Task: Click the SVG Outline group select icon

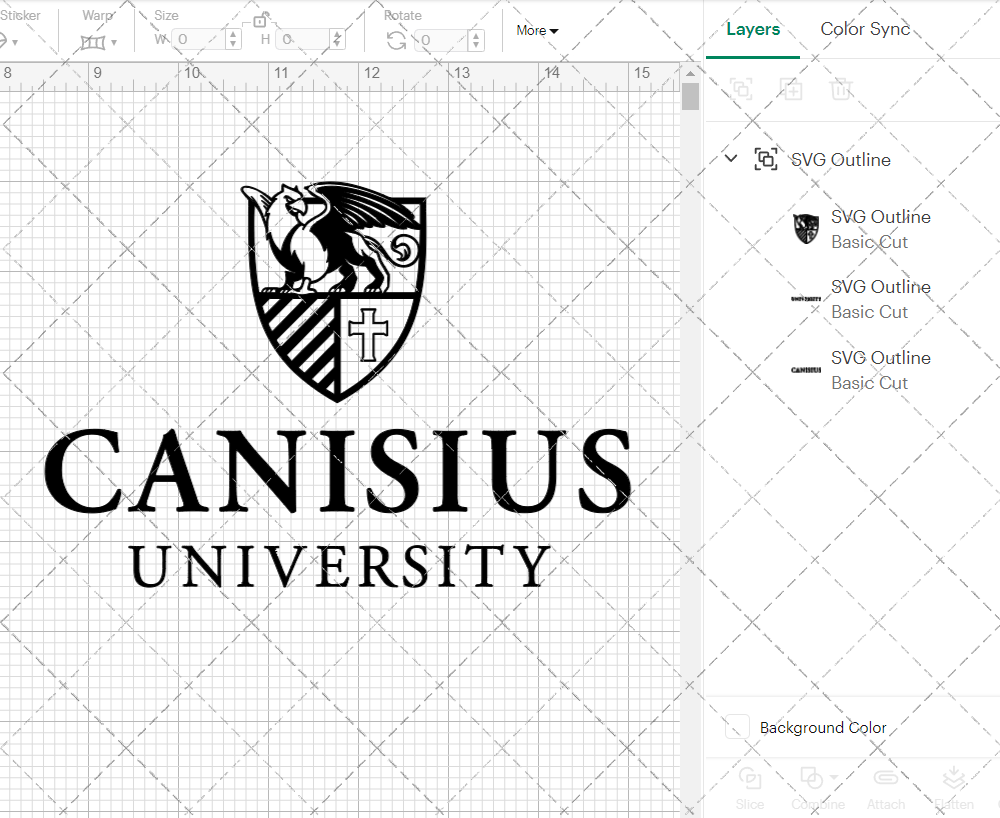Action: coord(766,159)
